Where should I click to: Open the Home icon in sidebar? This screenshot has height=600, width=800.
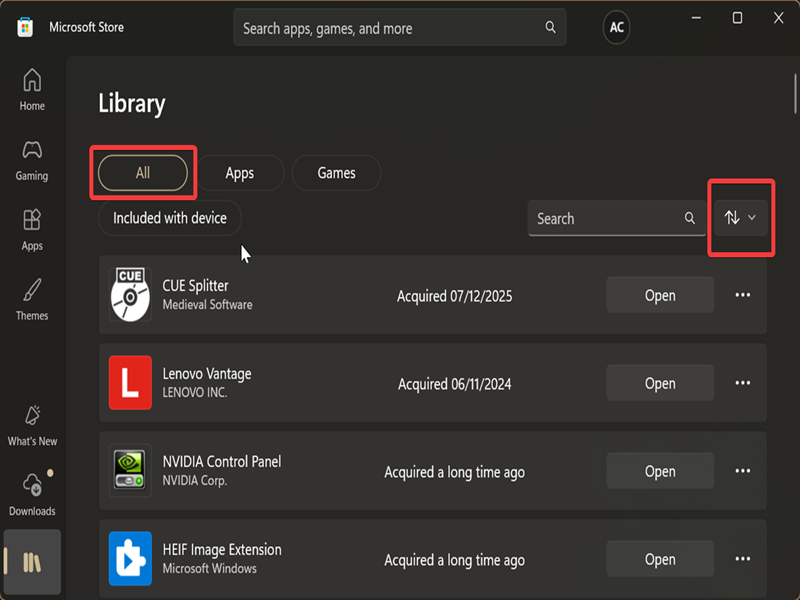click(x=32, y=80)
